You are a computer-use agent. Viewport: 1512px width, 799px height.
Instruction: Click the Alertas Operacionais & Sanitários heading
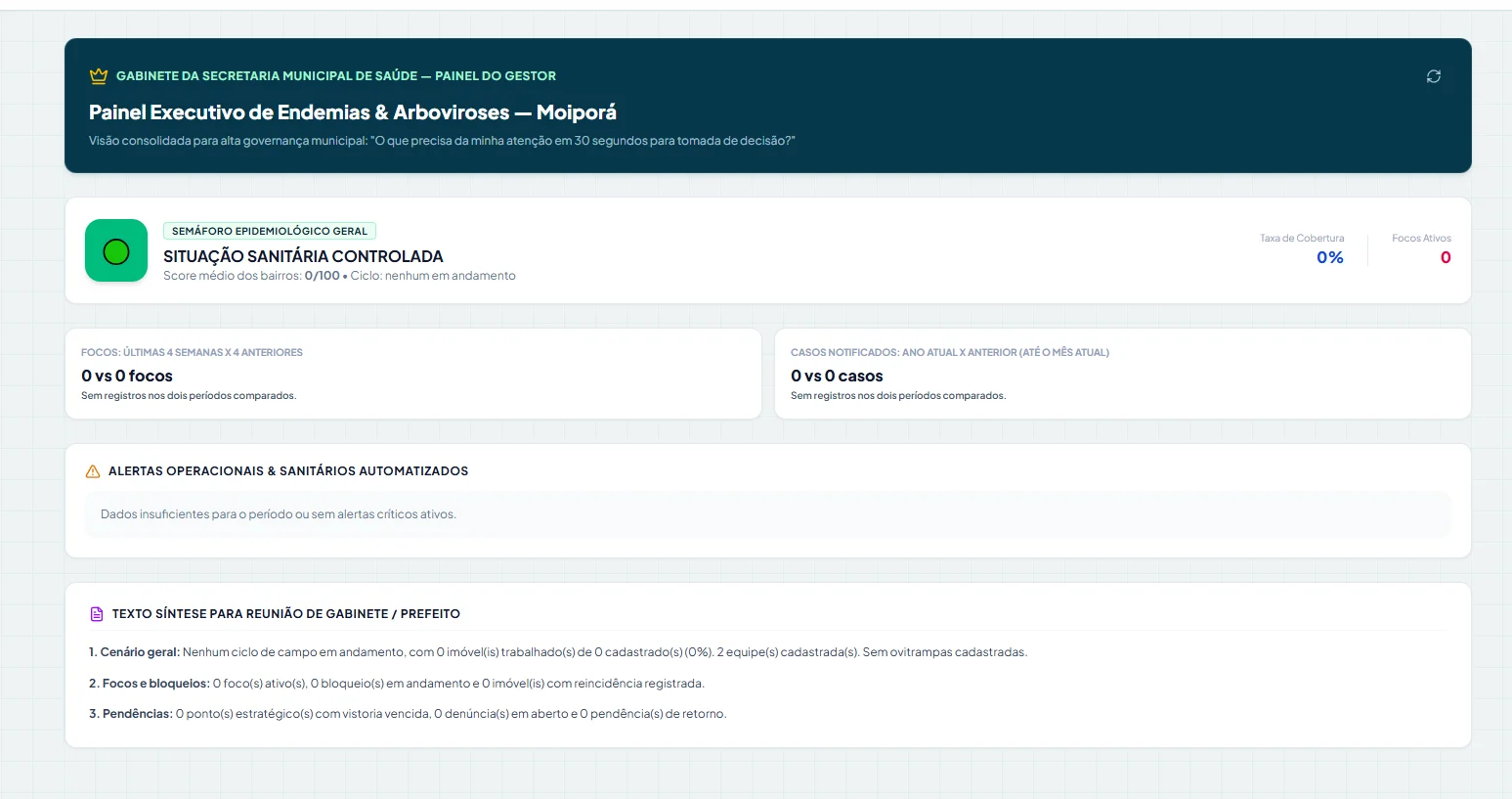pyautogui.click(x=288, y=471)
